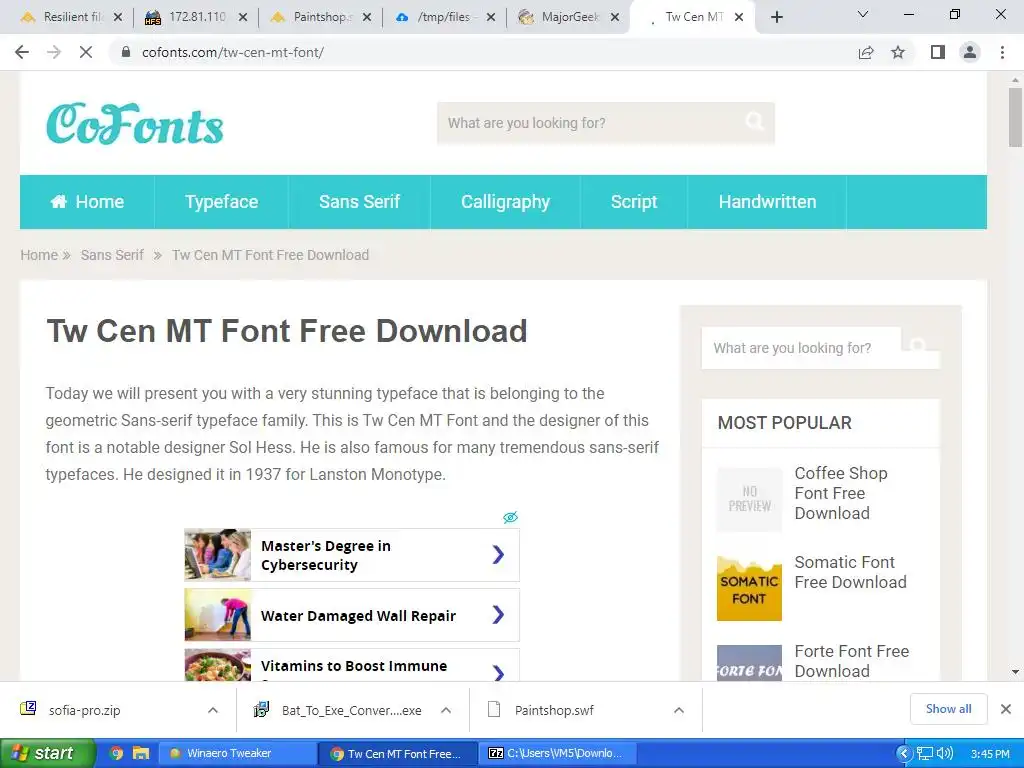Open the Water Damaged Wall Repair ad arrow
1024x768 pixels.
[498, 615]
